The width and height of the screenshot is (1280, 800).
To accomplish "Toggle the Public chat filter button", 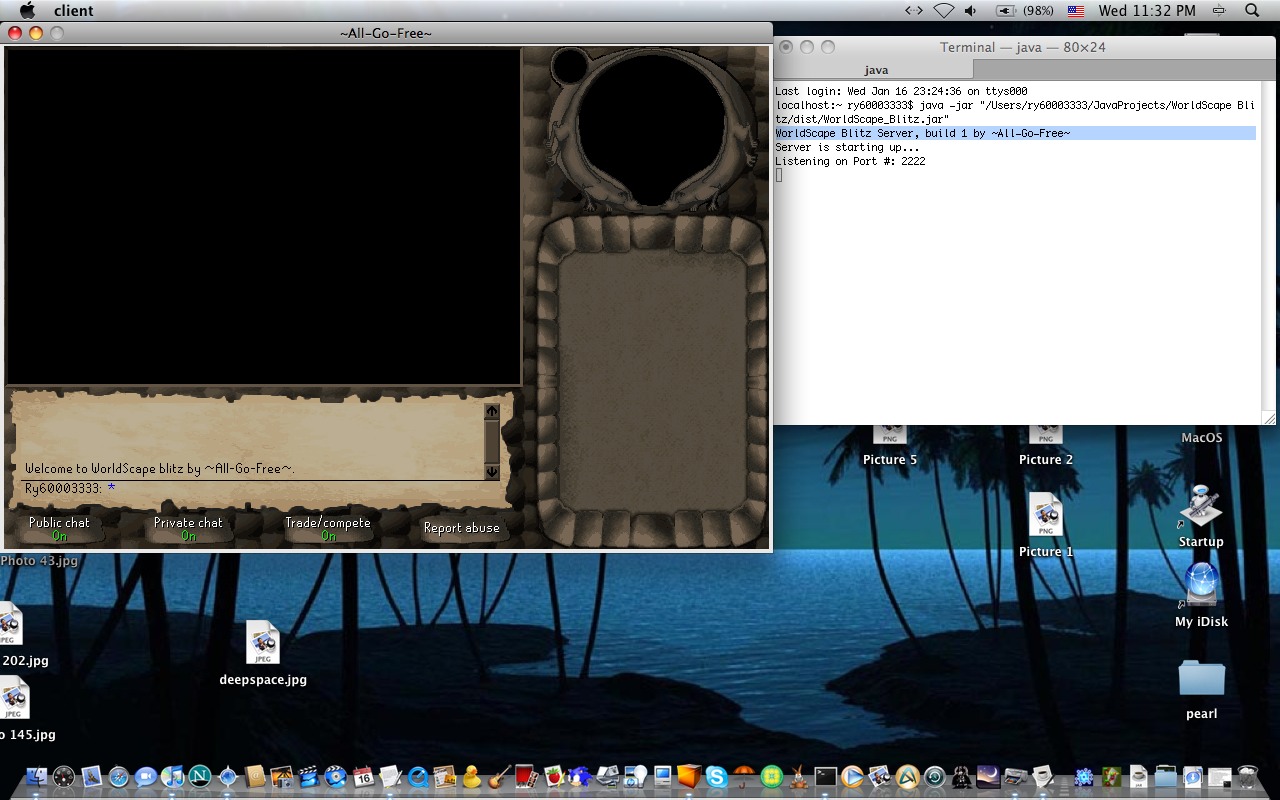I will coord(59,528).
